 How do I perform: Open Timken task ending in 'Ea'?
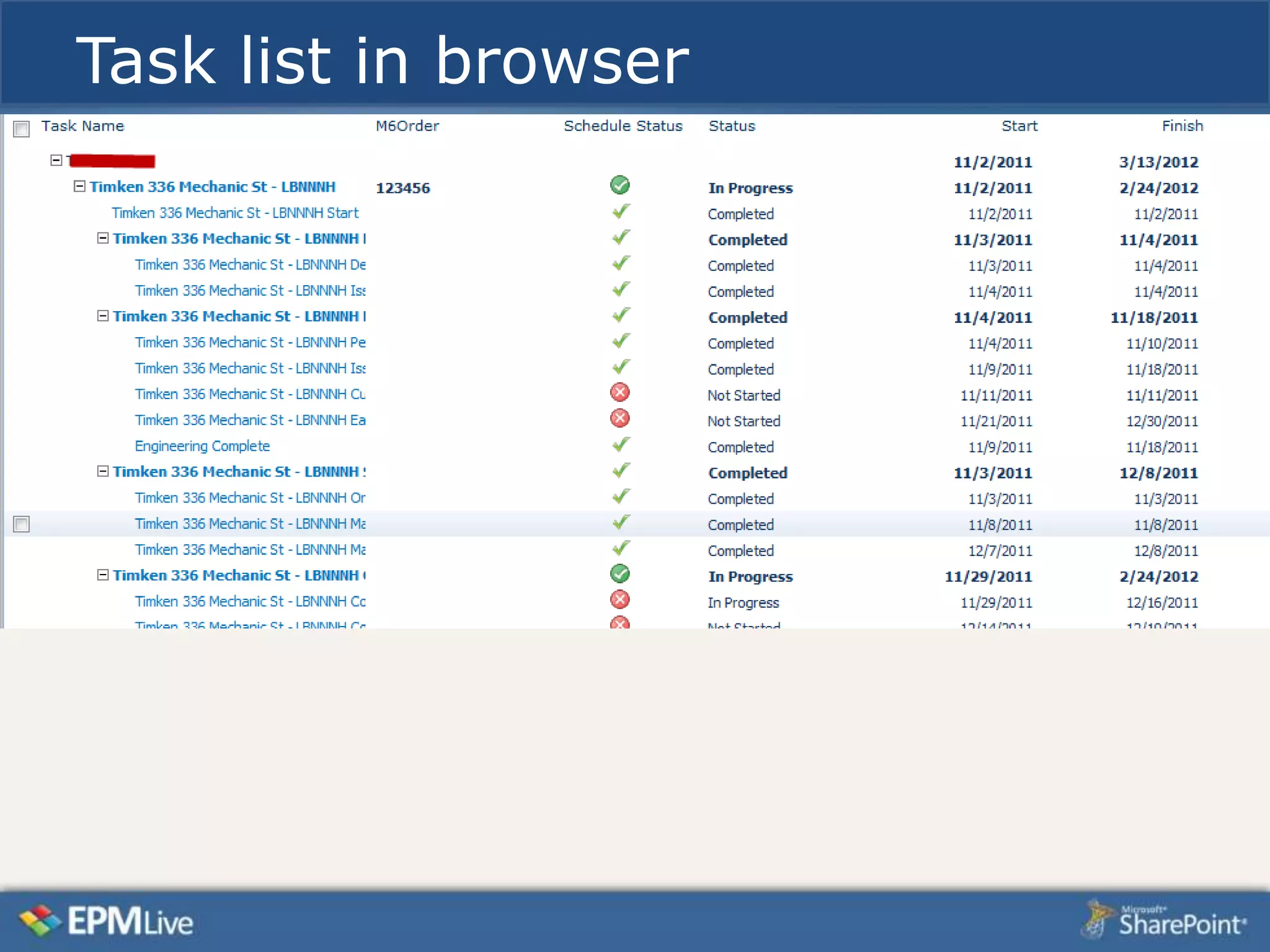coord(250,420)
